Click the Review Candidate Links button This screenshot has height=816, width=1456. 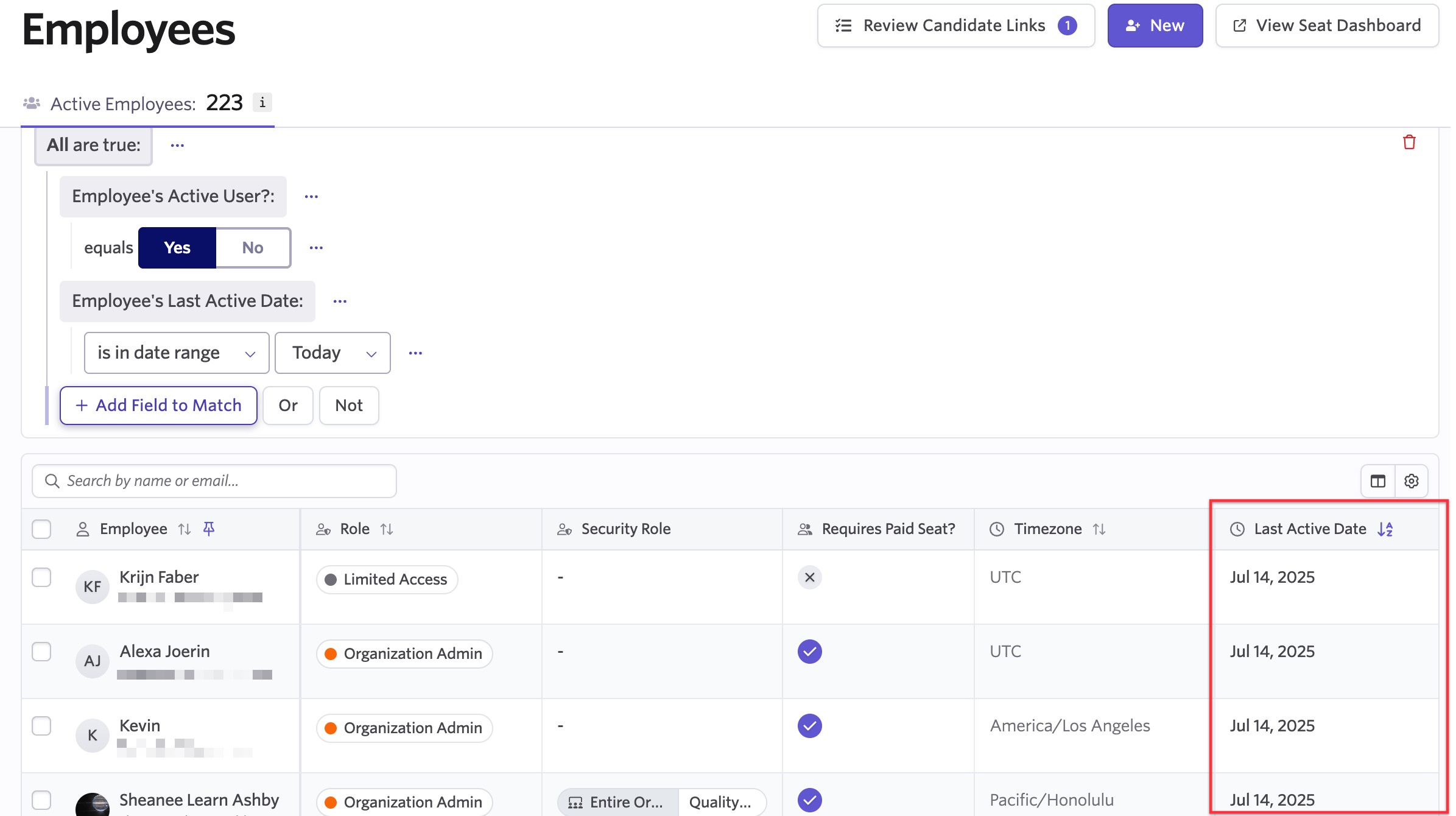tap(956, 26)
